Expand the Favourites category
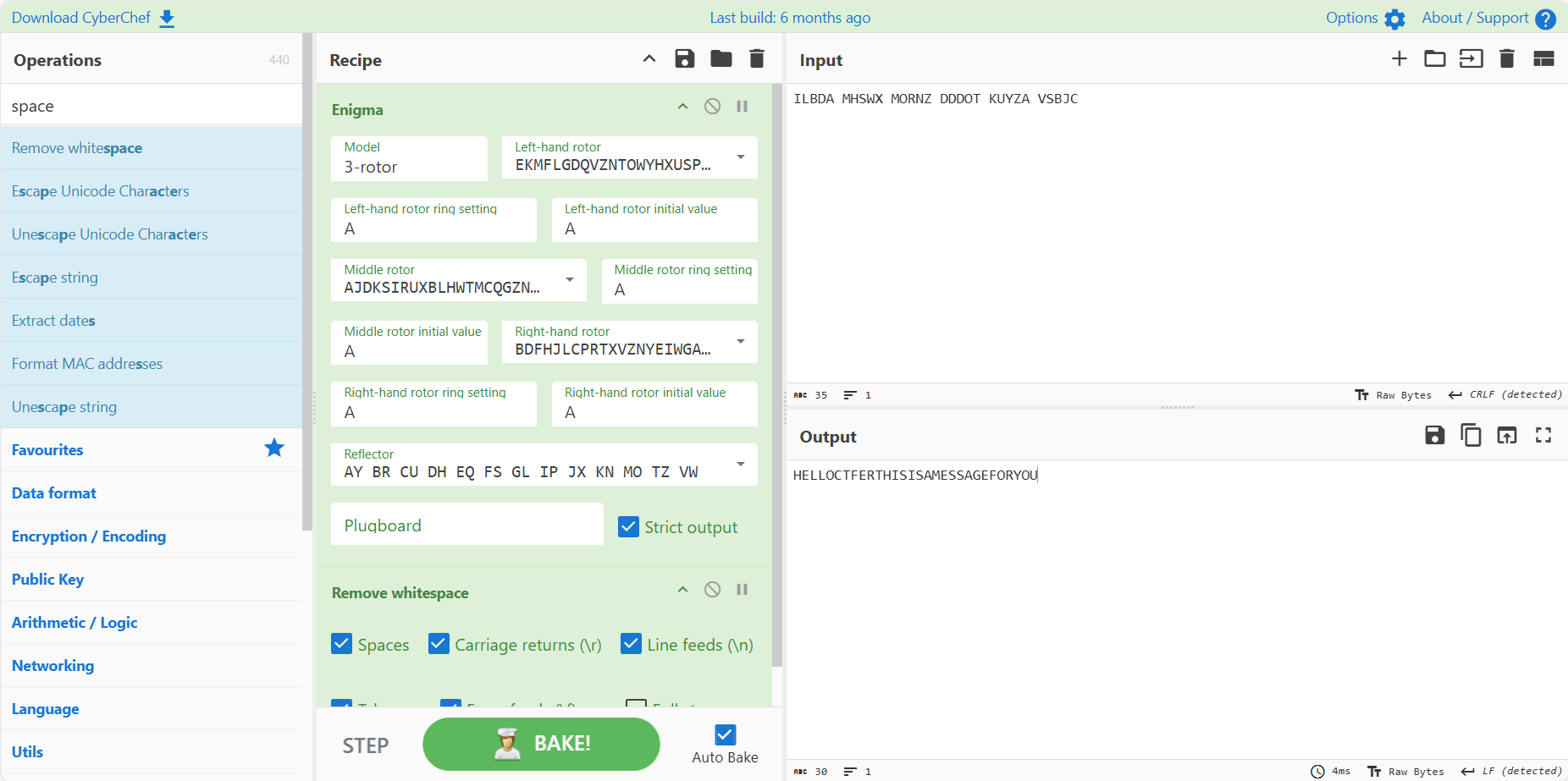 tap(152, 450)
